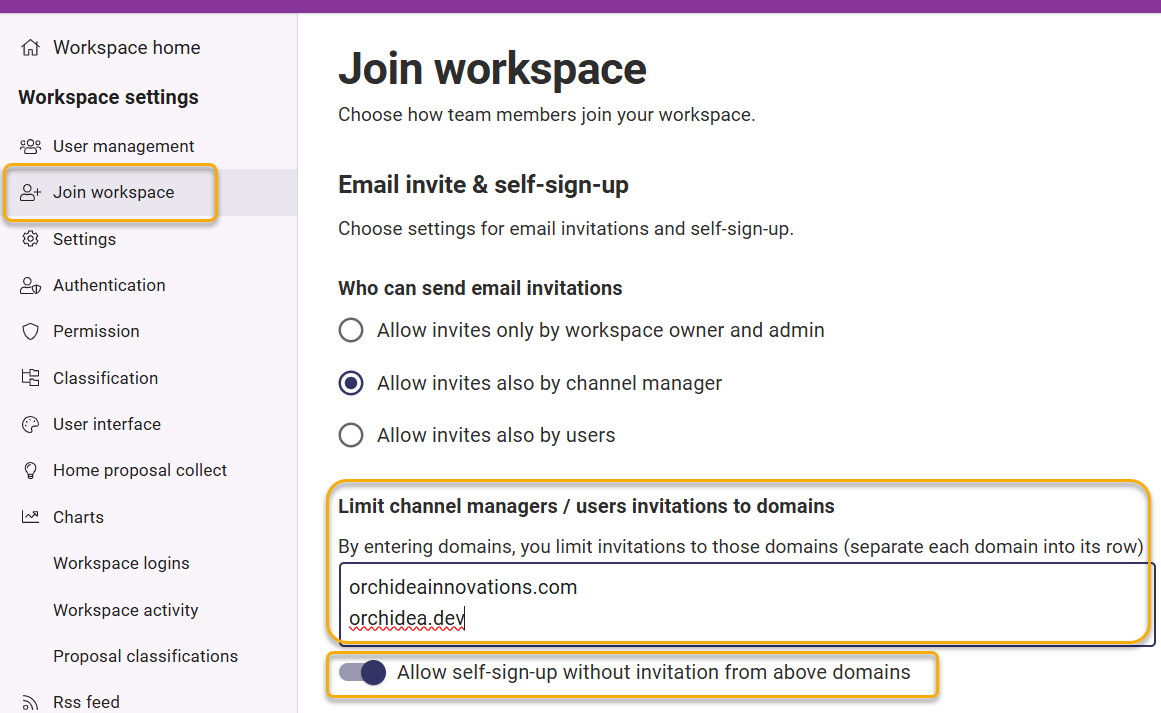This screenshot has width=1161, height=713.
Task: Open Workspace logins chart page
Action: click(x=121, y=563)
